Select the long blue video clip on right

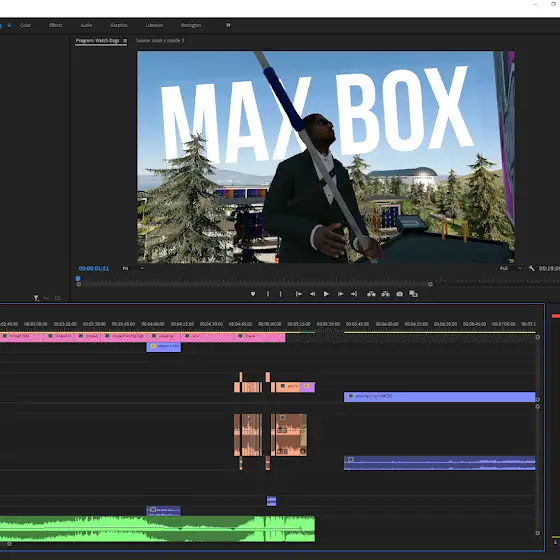click(x=439, y=397)
